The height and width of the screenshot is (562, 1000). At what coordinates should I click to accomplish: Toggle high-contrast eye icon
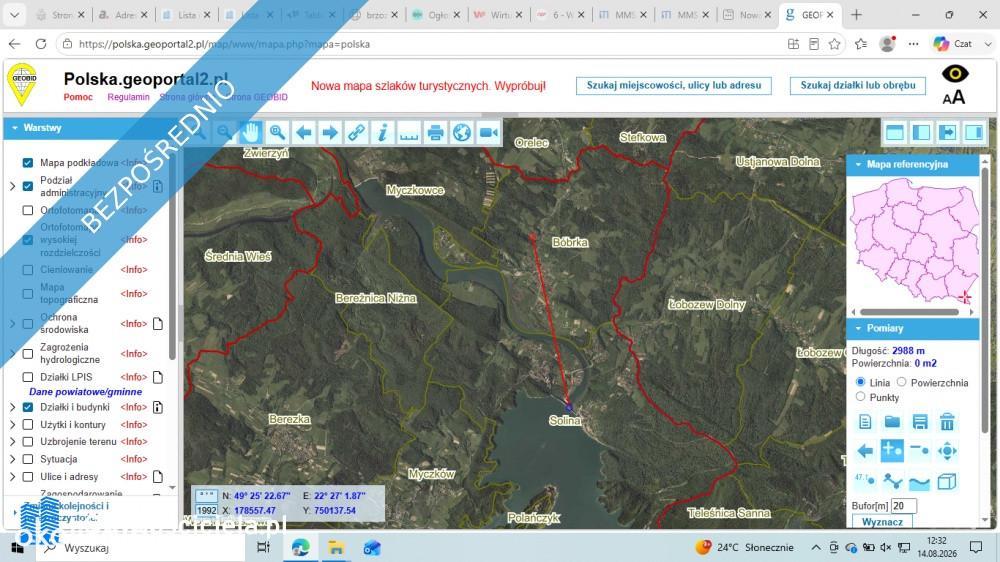coord(955,73)
